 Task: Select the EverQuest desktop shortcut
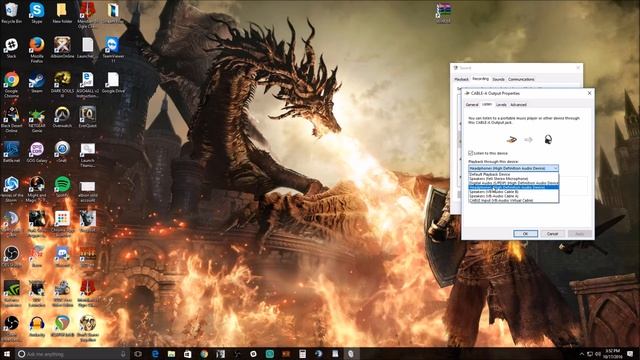[x=87, y=117]
